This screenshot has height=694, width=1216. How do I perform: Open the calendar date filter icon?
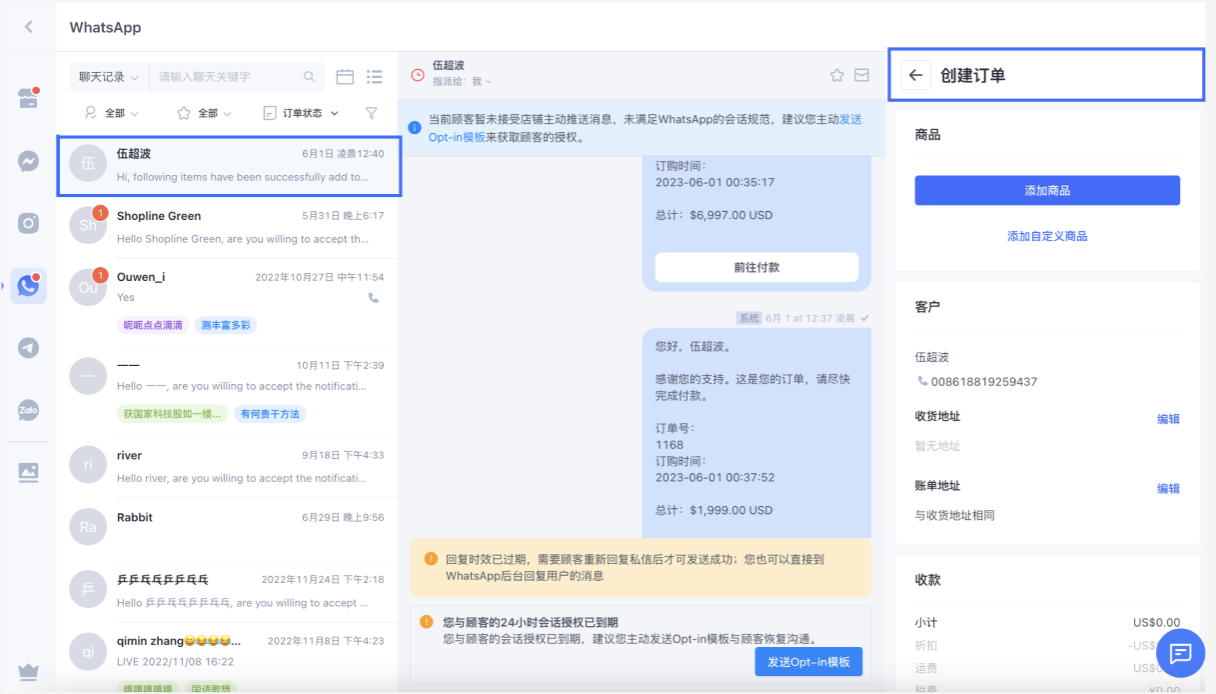tap(345, 76)
